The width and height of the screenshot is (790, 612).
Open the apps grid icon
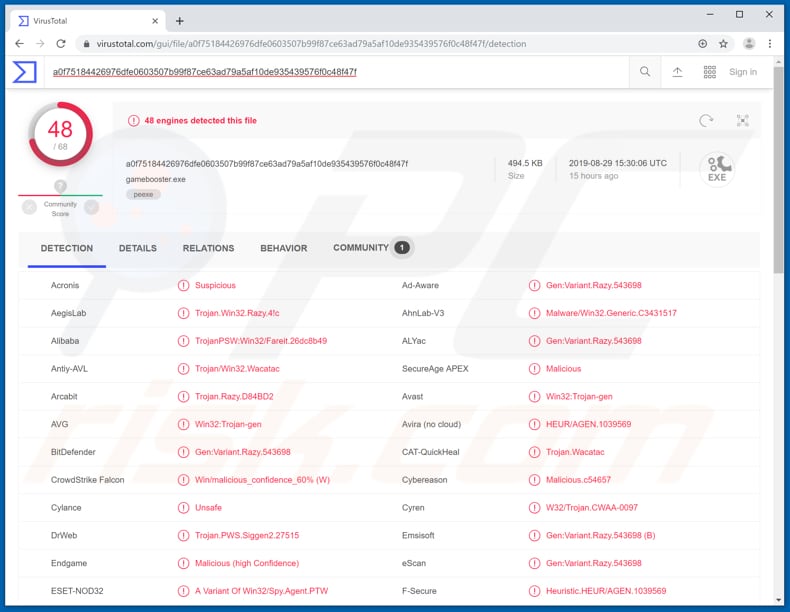click(x=709, y=72)
